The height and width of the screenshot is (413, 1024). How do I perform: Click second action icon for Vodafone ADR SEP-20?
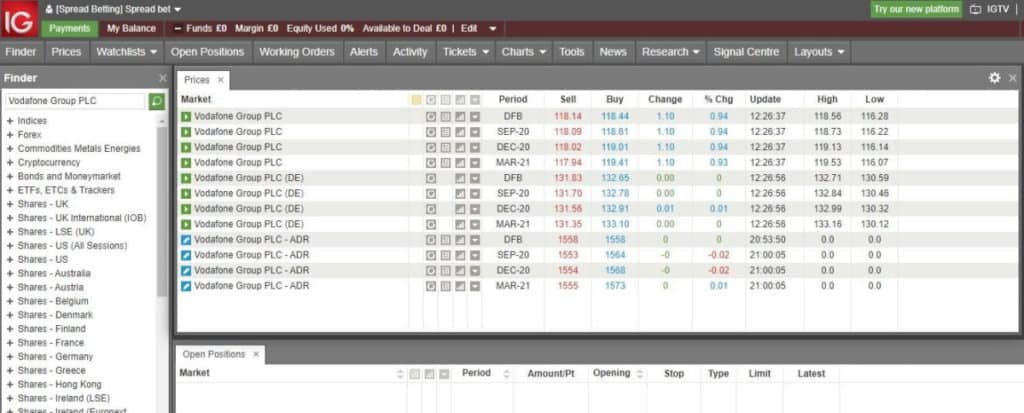[x=445, y=255]
